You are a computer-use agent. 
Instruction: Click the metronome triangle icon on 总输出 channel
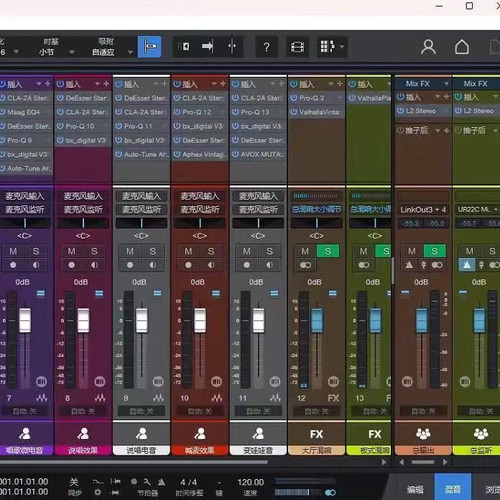click(409, 265)
